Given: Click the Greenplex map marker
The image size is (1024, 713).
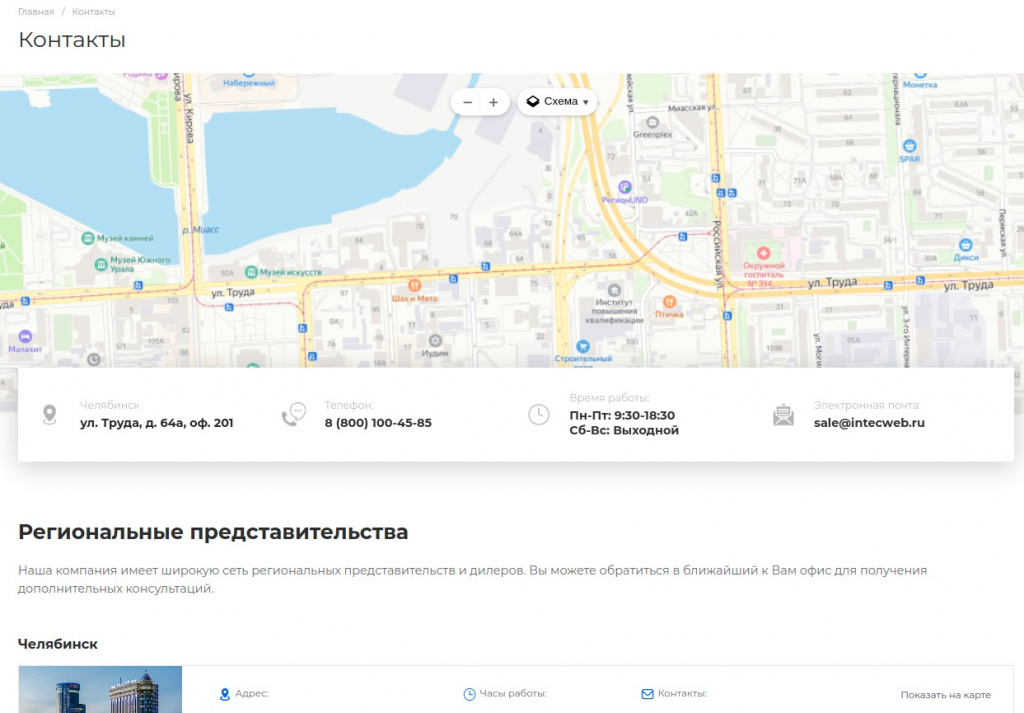Looking at the screenshot, I should [x=652, y=122].
